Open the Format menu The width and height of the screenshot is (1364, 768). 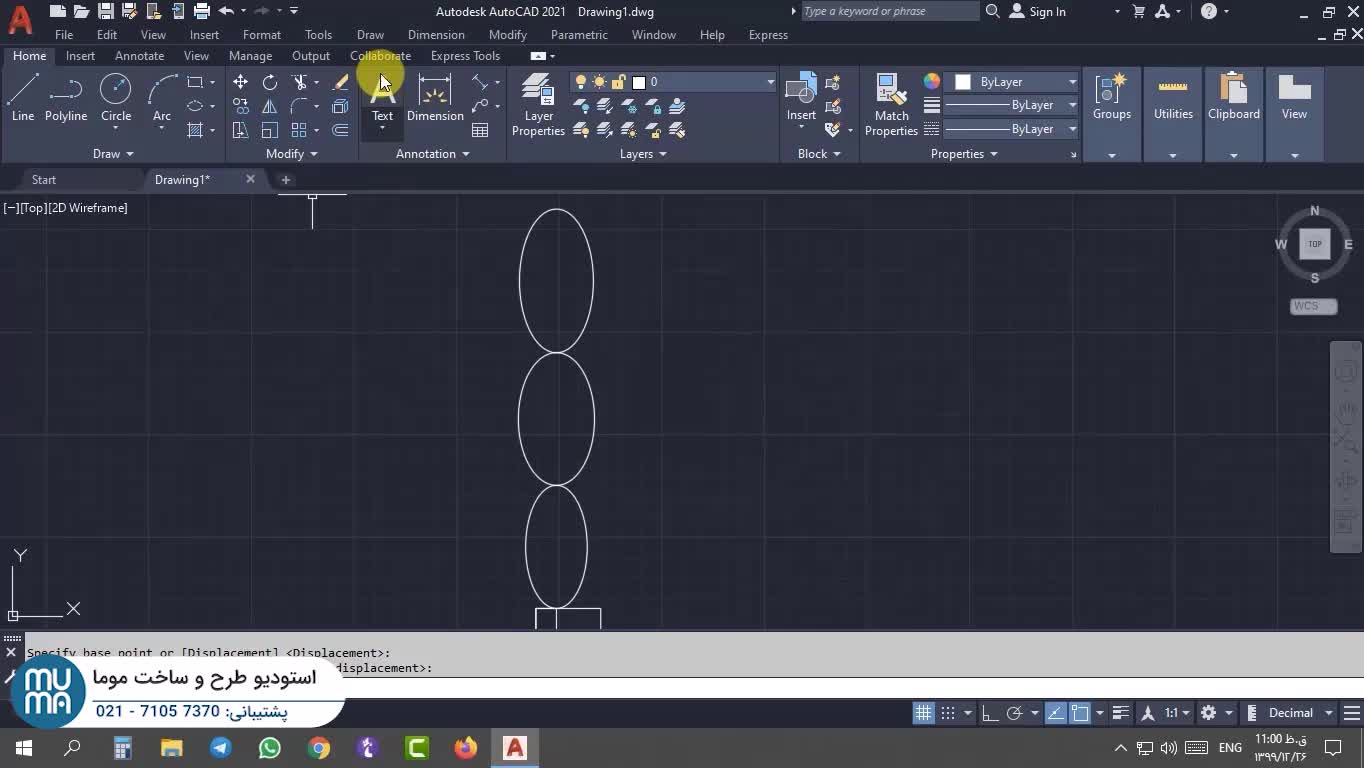click(261, 35)
